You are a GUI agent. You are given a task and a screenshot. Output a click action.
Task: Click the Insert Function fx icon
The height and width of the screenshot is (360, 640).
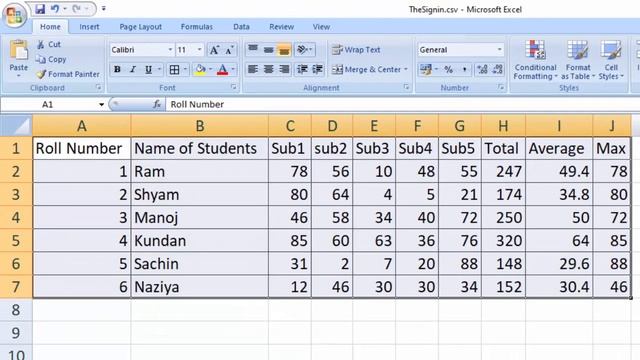pos(157,104)
